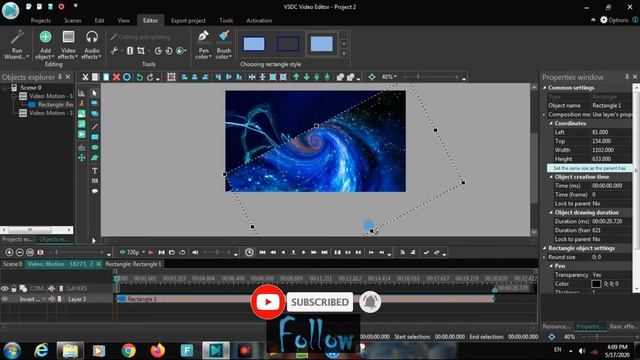Click the green Add object icon

tap(45, 37)
